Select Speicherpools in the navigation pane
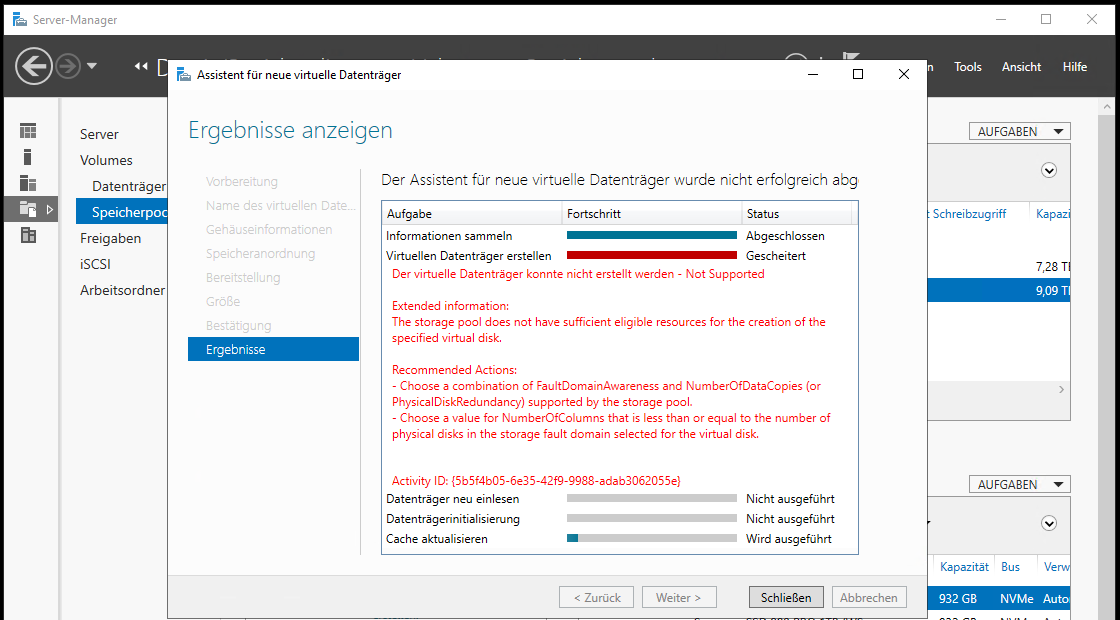The image size is (1120, 620). (x=121, y=212)
